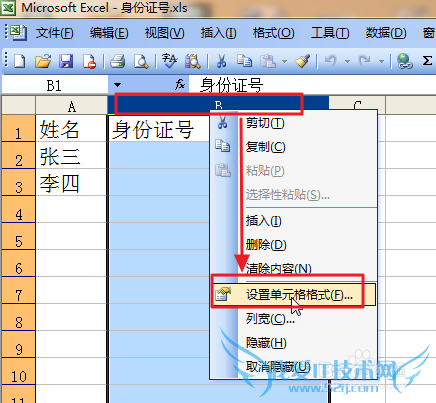Insert Hyperlink using the globe icon
436x403 pixels.
click(405, 61)
